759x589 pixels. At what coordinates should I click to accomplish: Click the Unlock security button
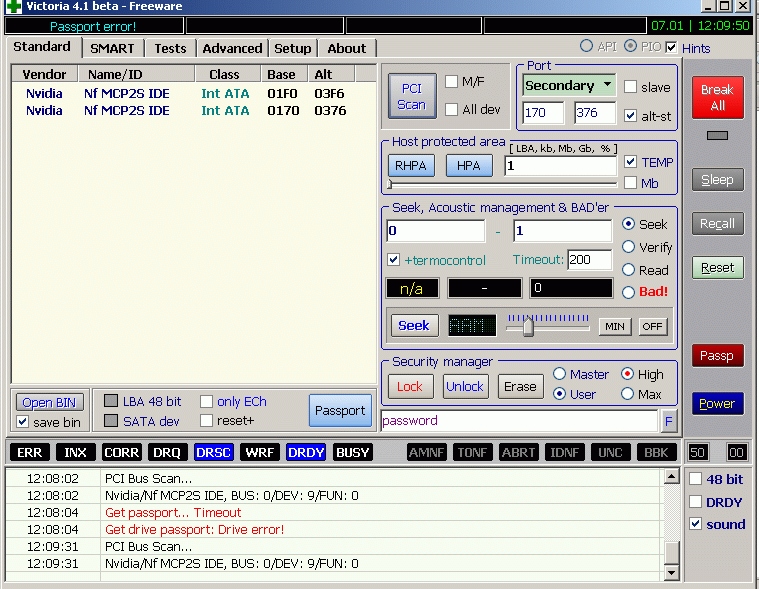click(465, 387)
